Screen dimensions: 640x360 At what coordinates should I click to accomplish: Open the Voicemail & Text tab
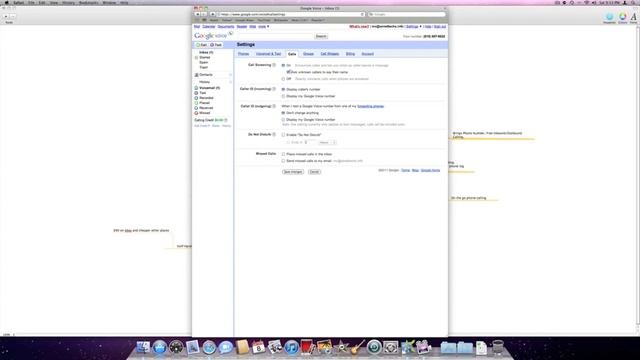pos(268,54)
